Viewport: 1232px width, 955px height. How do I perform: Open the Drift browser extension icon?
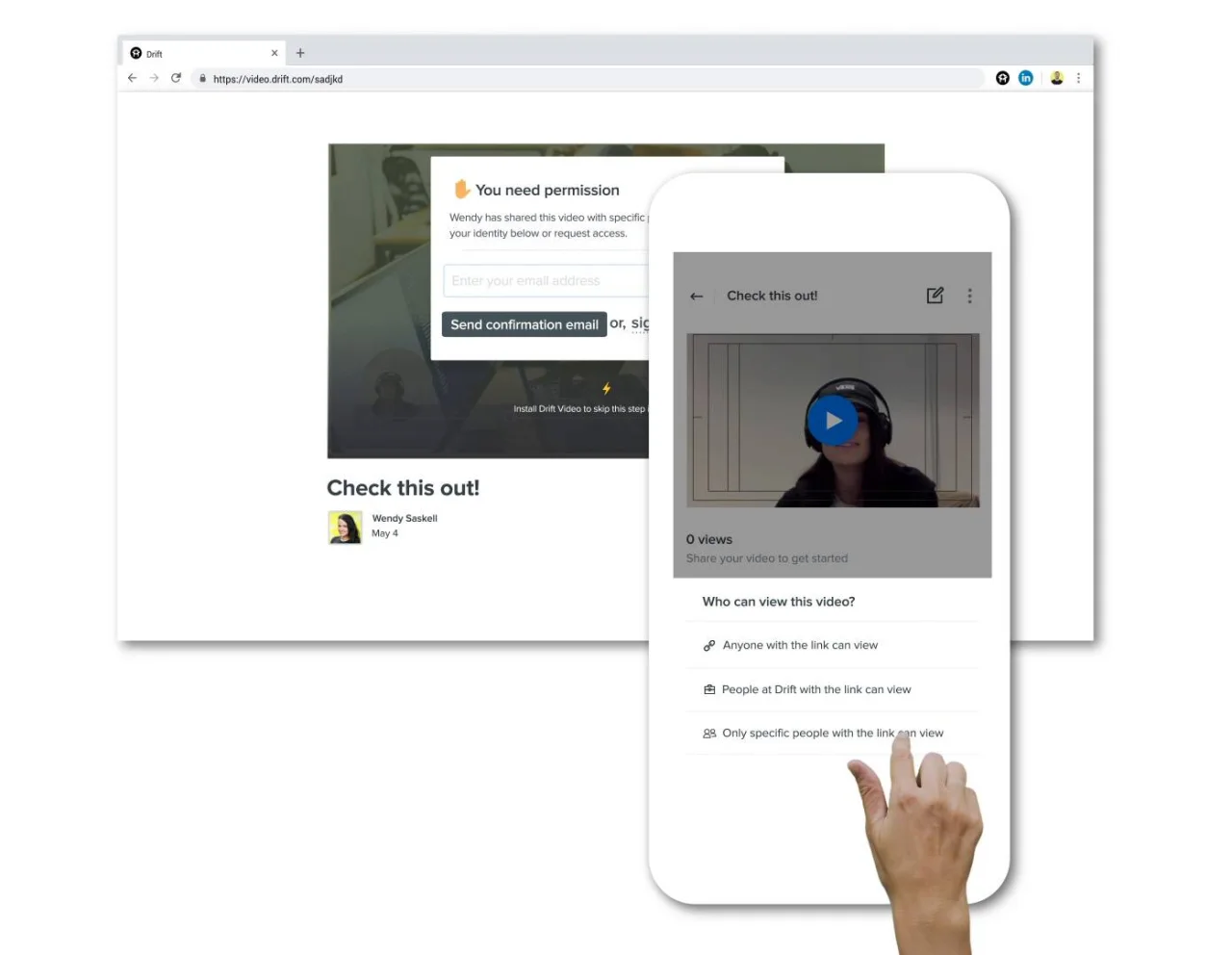(1003, 78)
